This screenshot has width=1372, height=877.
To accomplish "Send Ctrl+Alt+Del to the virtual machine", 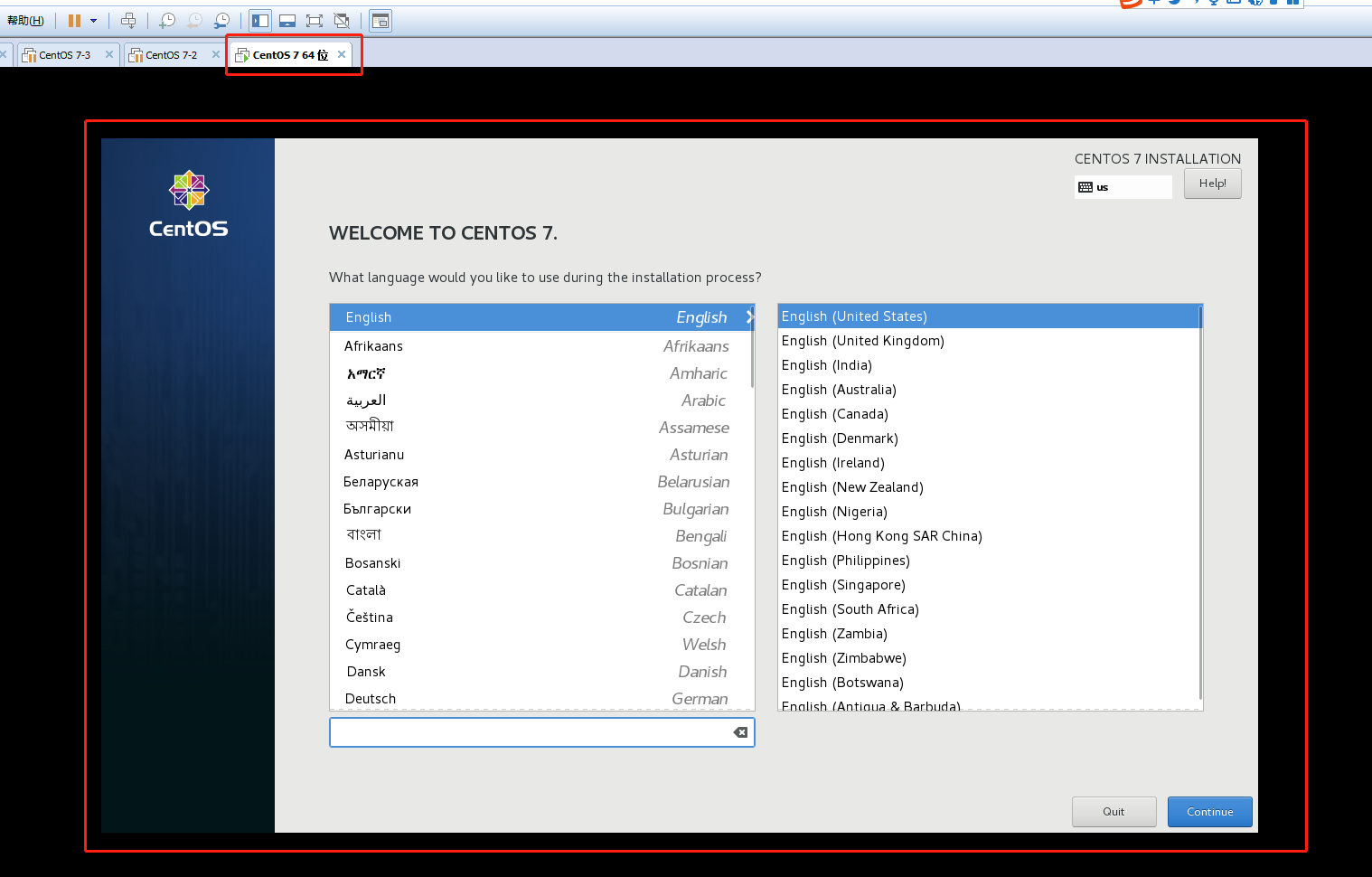I will point(128,21).
